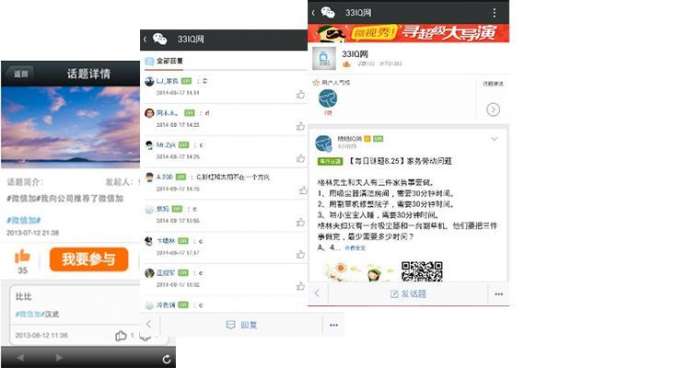Open the 回复 reply button in middle screen
Viewport: 700px width, 368px height.
(242, 325)
